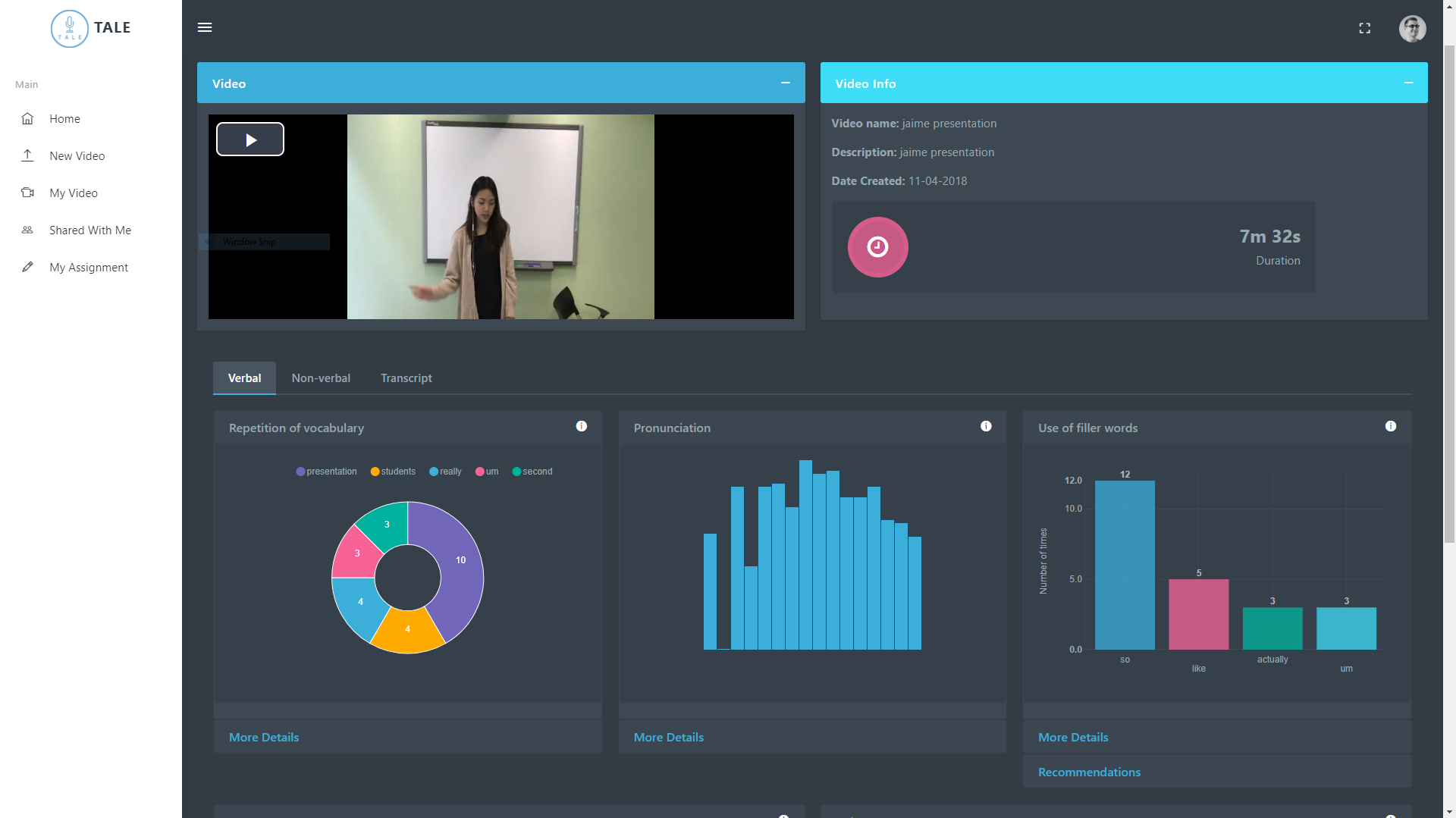This screenshot has height=818, width=1456.
Task: Collapse the Video Info panel
Action: [x=1408, y=83]
